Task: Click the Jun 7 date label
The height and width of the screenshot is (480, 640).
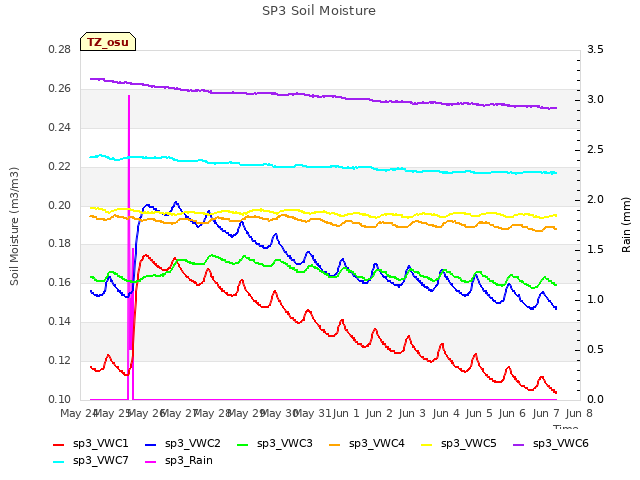Action: tap(546, 413)
